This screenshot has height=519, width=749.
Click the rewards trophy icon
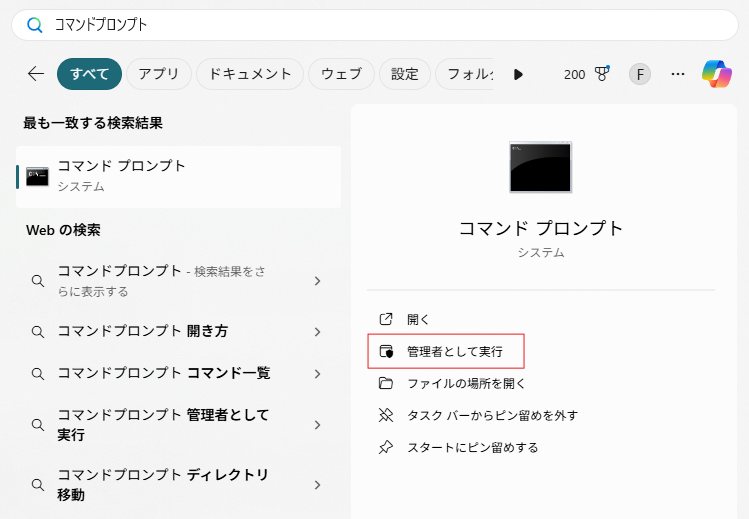pos(602,74)
